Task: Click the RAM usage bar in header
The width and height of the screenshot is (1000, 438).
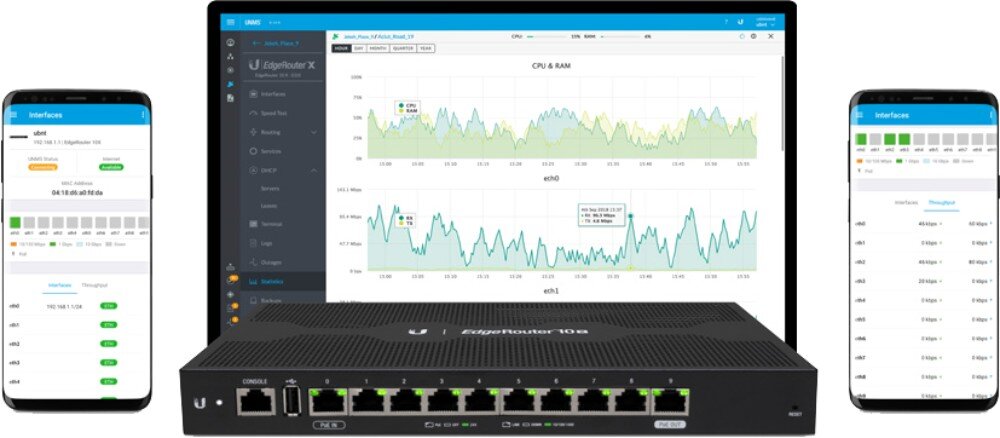Action: 620,37
